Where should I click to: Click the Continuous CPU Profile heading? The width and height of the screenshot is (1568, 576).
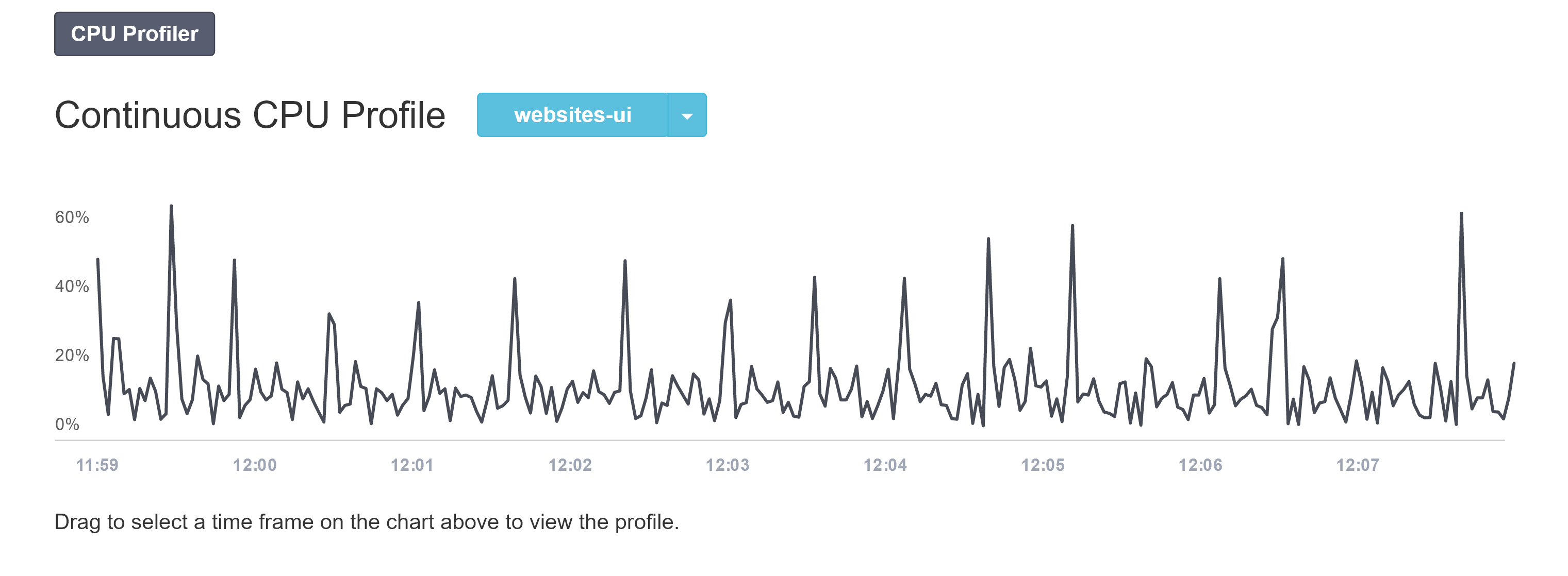pyautogui.click(x=250, y=115)
